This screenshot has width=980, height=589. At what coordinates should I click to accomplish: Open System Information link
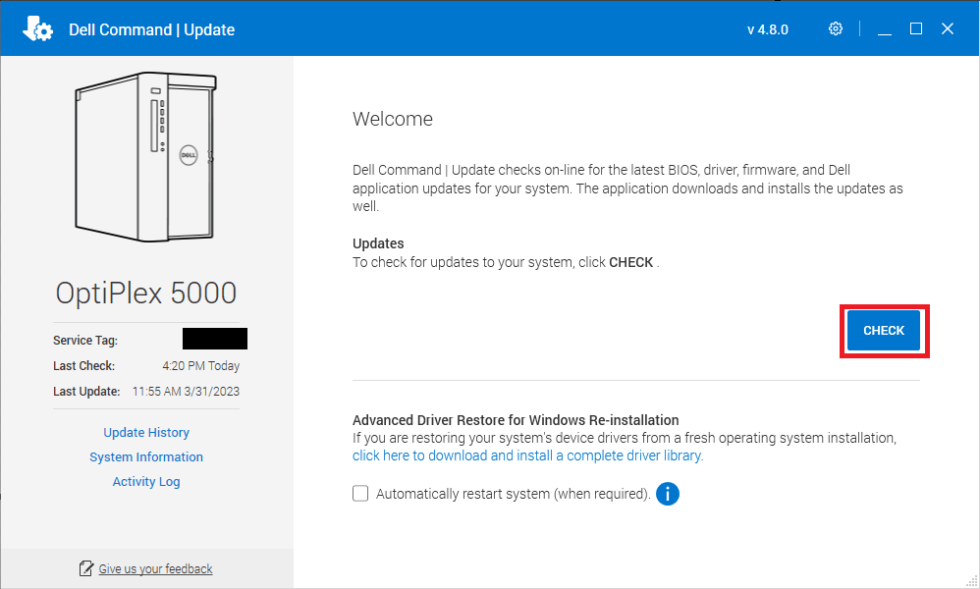[146, 457]
